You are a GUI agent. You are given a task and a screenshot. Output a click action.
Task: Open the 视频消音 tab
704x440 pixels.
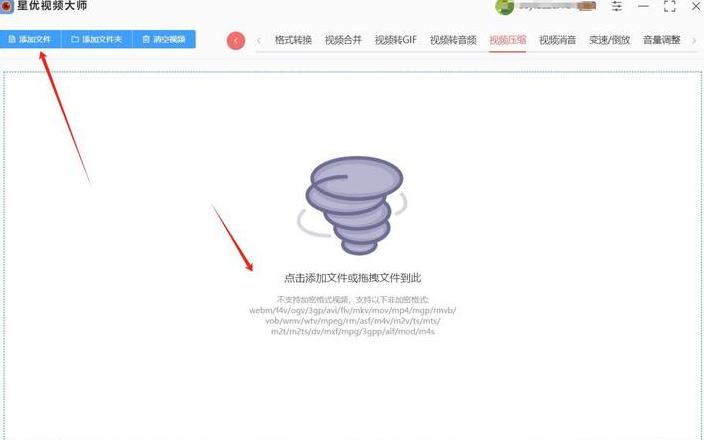557,40
